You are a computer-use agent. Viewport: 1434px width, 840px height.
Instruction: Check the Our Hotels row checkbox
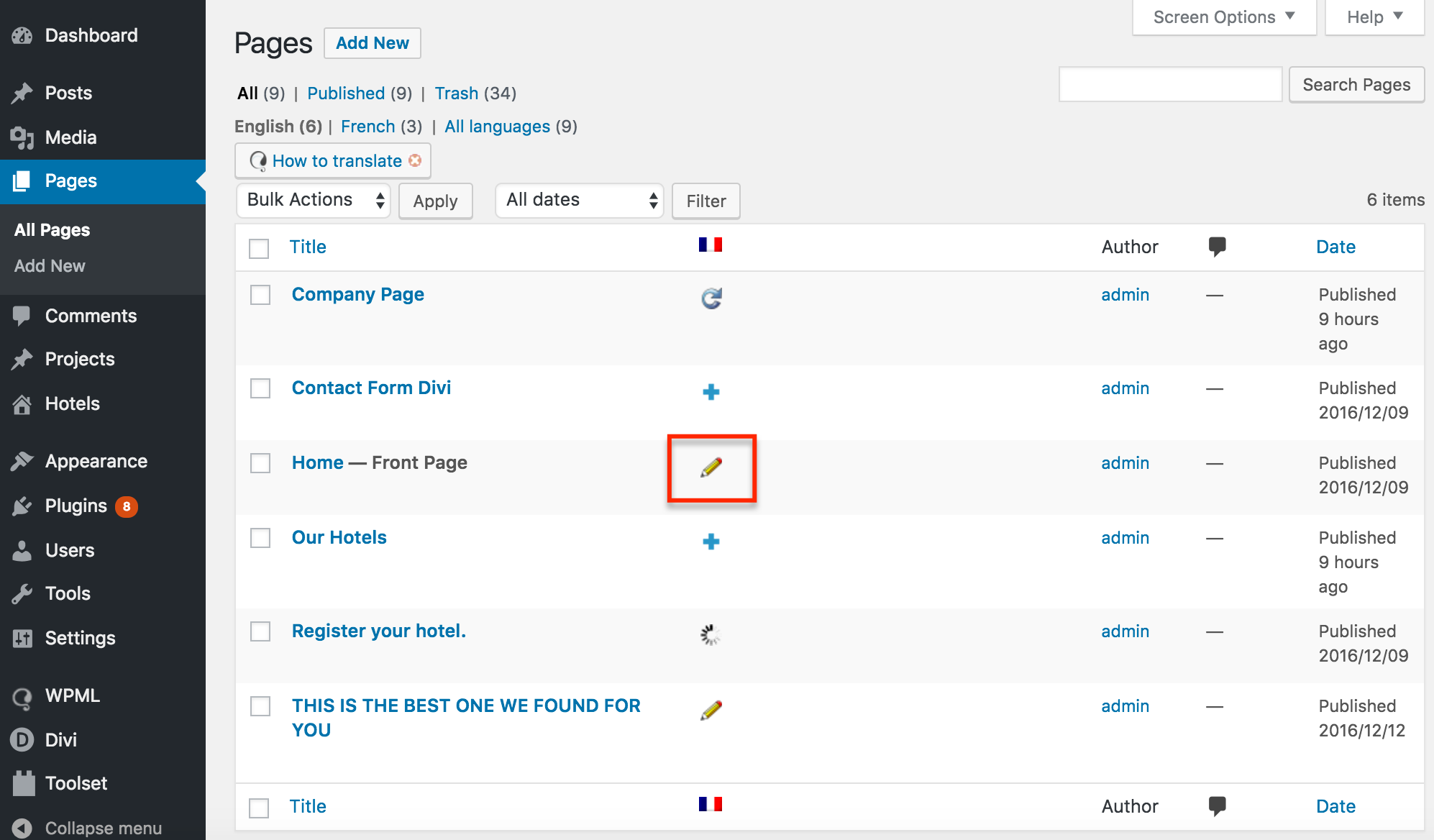pos(260,538)
